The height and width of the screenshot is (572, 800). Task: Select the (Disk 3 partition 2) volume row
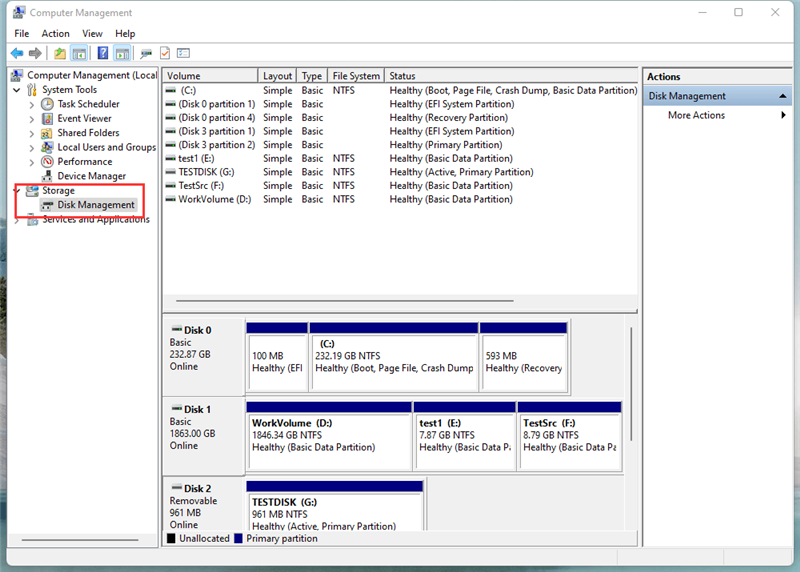pyautogui.click(x=400, y=145)
